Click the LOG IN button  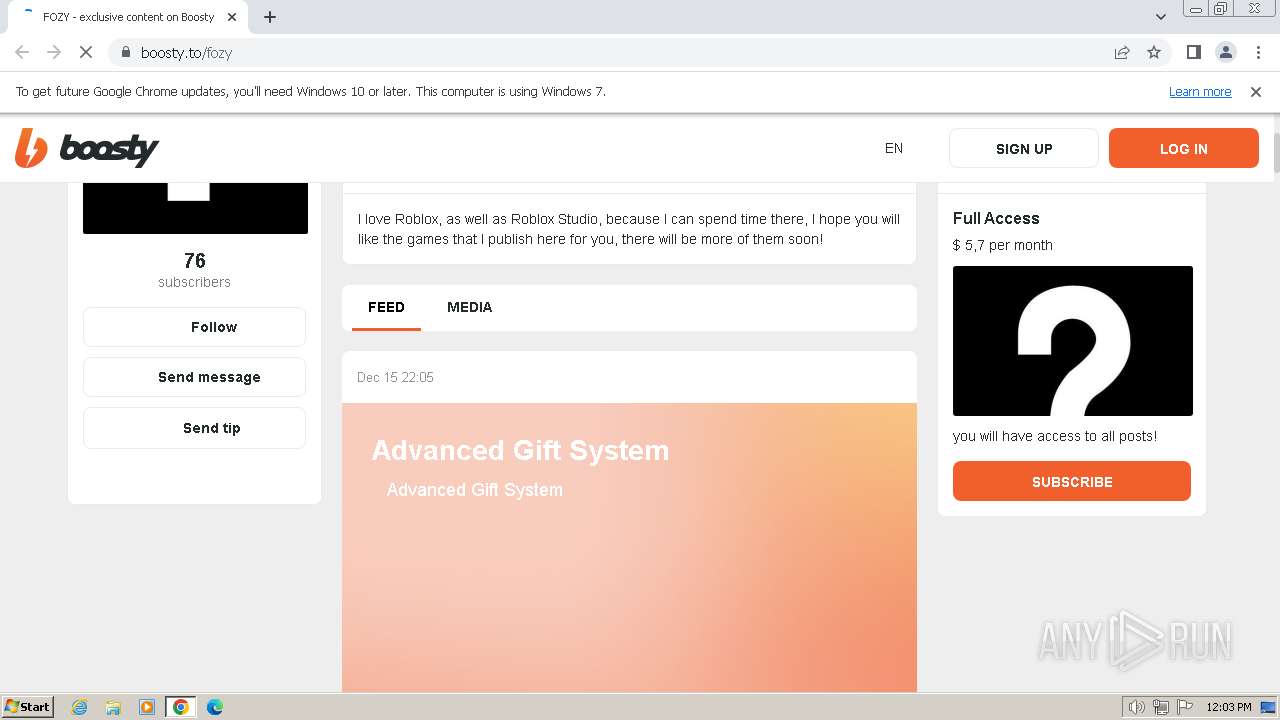click(x=1184, y=148)
